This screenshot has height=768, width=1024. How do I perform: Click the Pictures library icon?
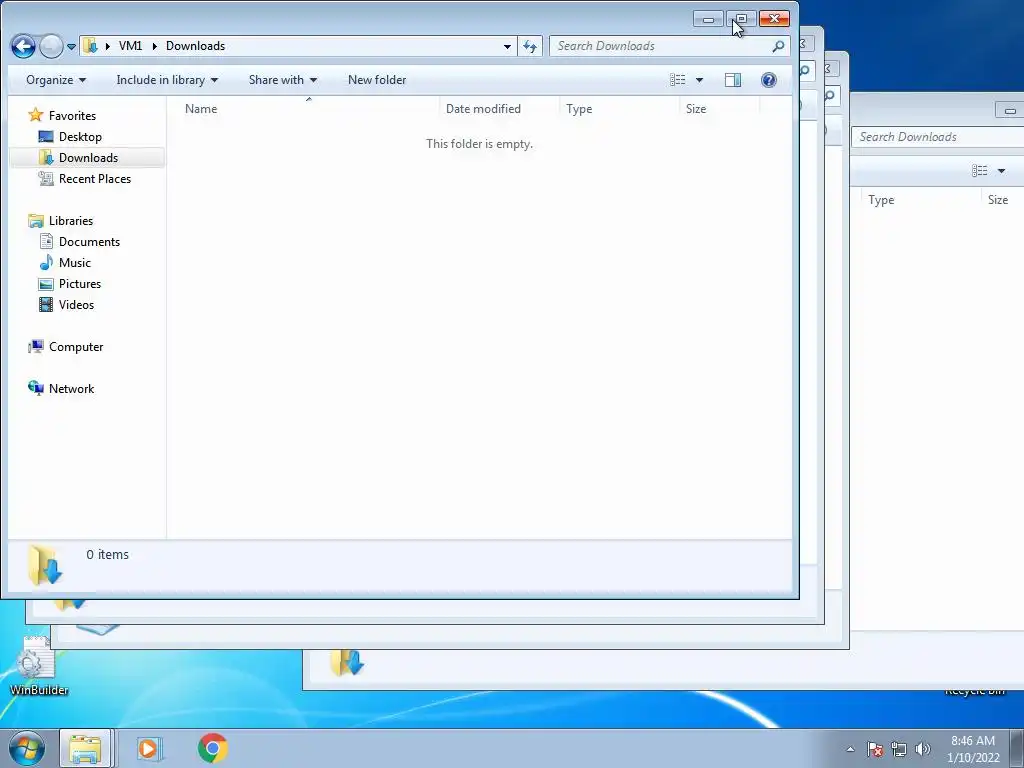pos(46,283)
